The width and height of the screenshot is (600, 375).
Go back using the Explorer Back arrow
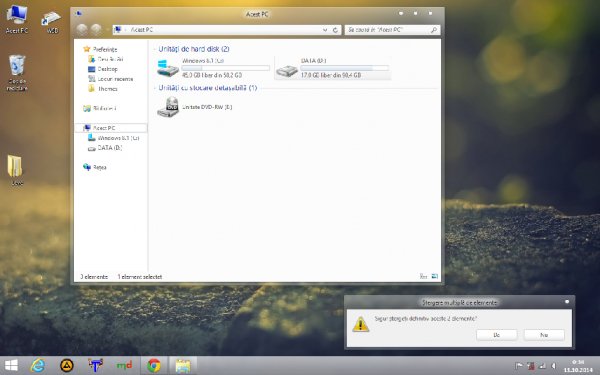[82, 29]
